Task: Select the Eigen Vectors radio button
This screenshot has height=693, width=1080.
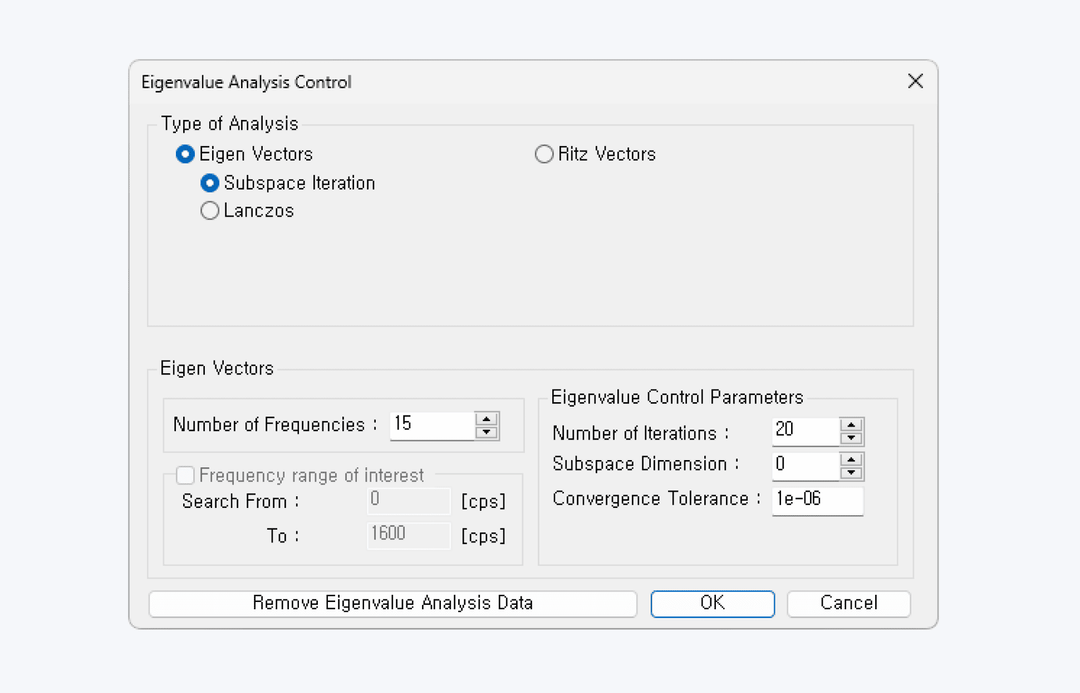Action: pyautogui.click(x=185, y=154)
